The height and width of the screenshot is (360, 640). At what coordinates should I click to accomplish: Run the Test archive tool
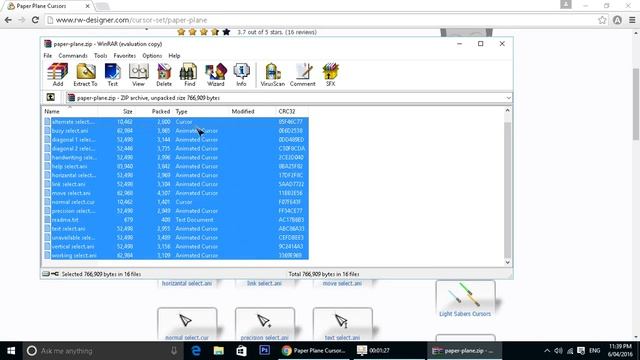(113, 75)
